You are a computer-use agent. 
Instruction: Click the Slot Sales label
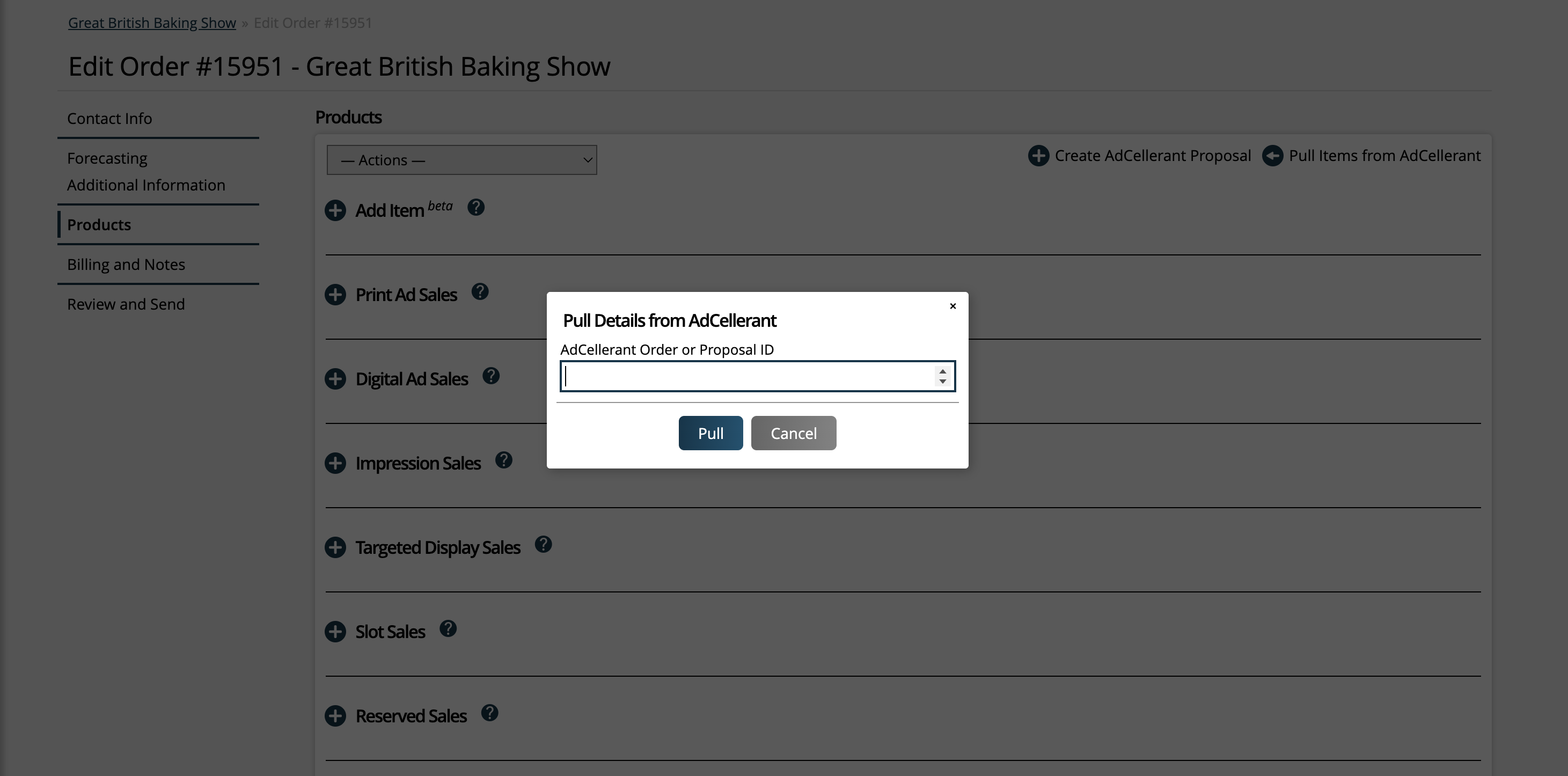pyautogui.click(x=390, y=632)
